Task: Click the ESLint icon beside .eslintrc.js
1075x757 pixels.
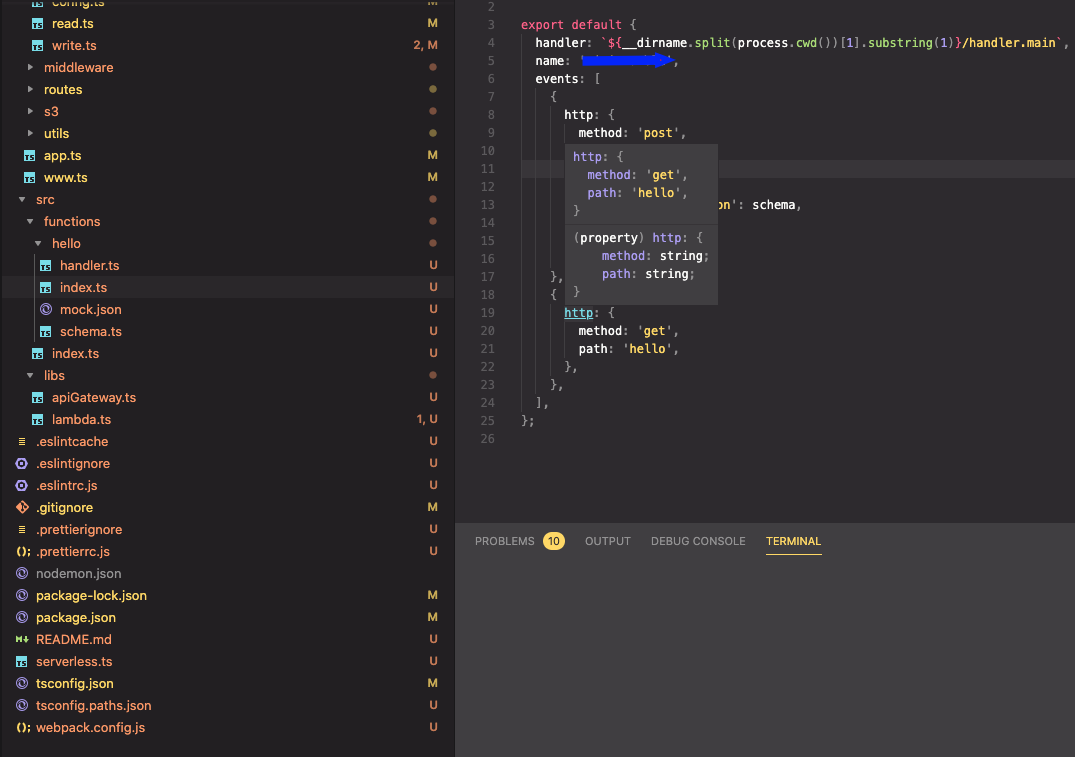Action: pyautogui.click(x=22, y=485)
